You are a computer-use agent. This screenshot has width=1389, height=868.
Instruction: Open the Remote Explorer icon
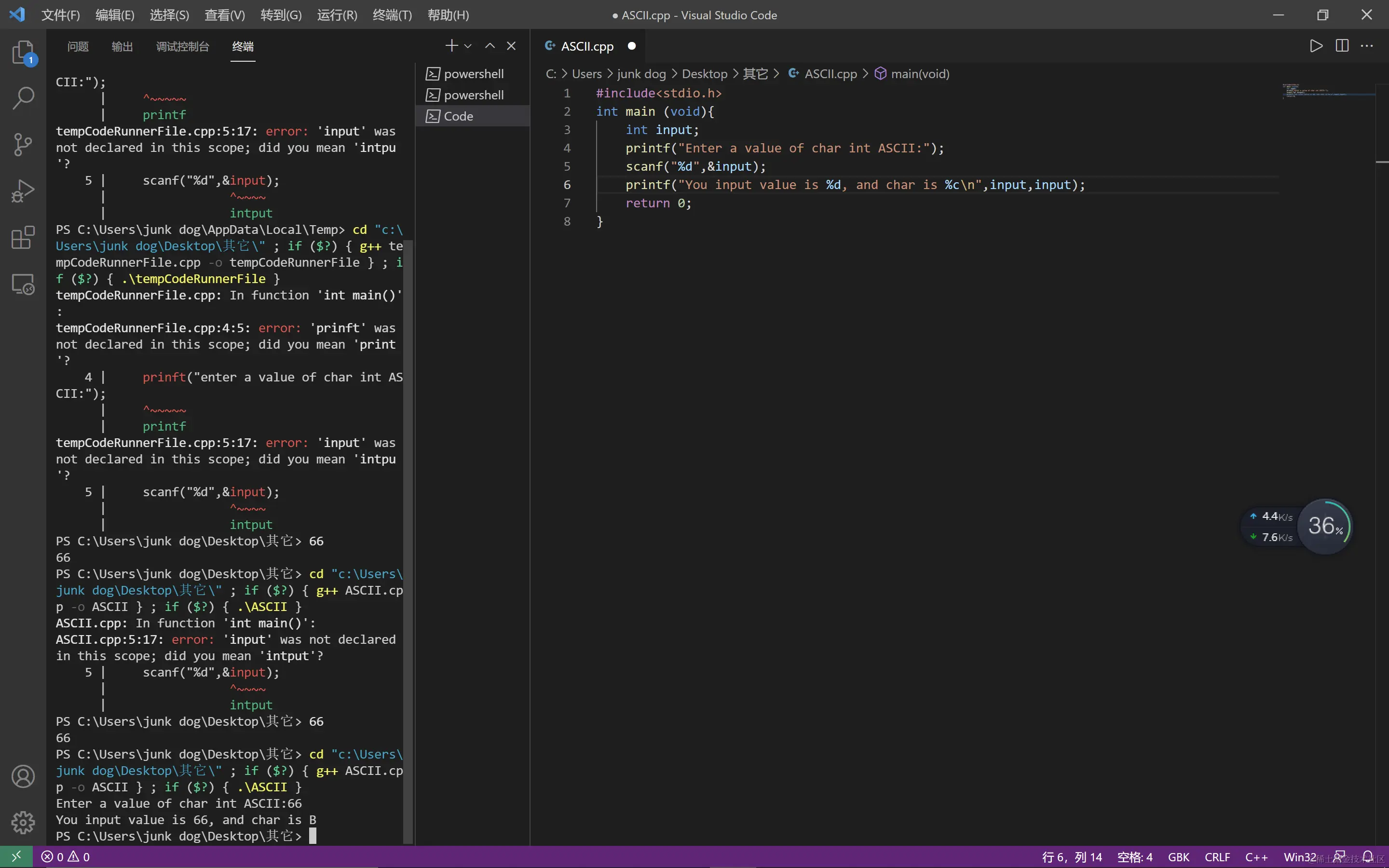[23, 284]
